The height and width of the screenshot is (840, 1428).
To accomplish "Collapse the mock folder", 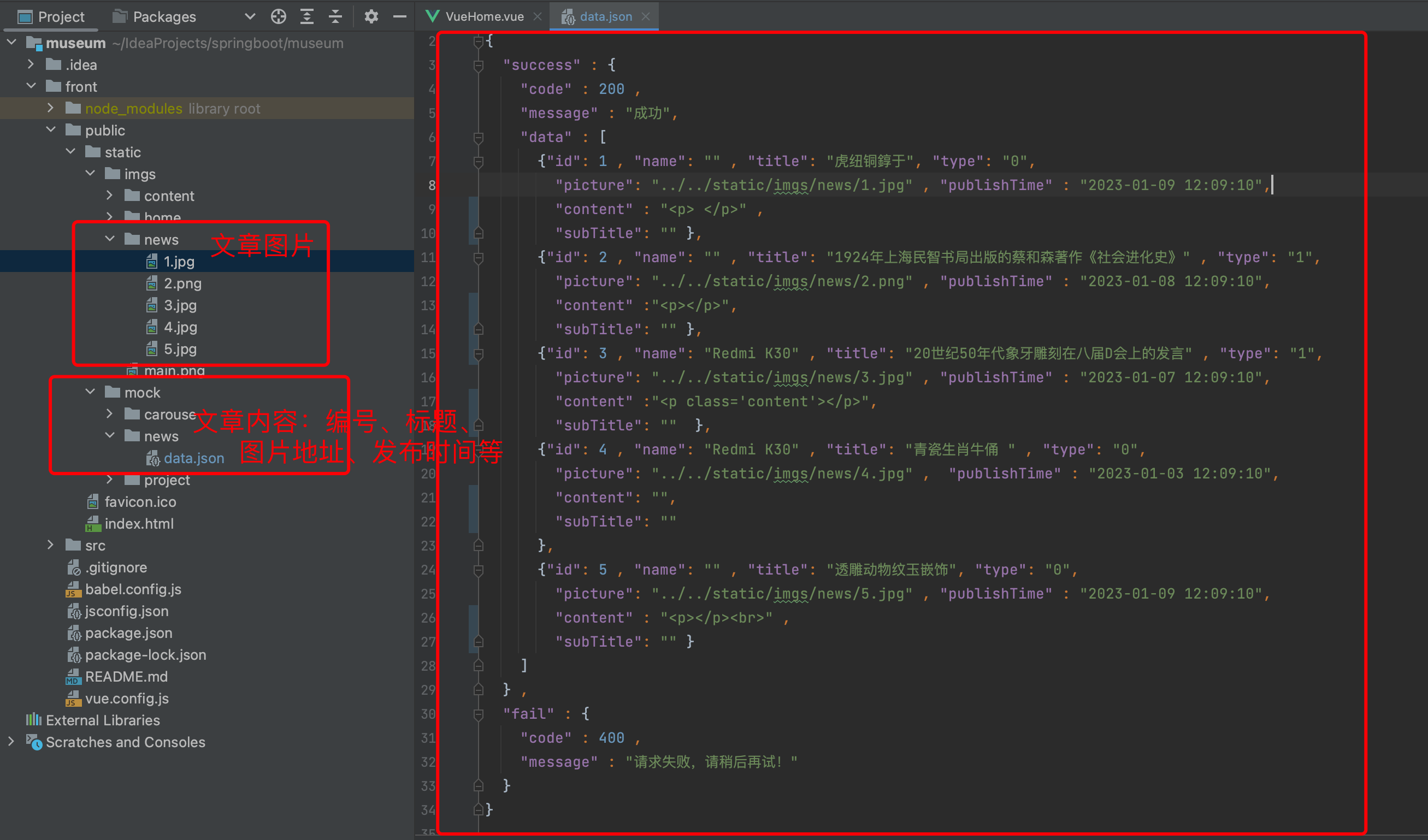I will (91, 392).
